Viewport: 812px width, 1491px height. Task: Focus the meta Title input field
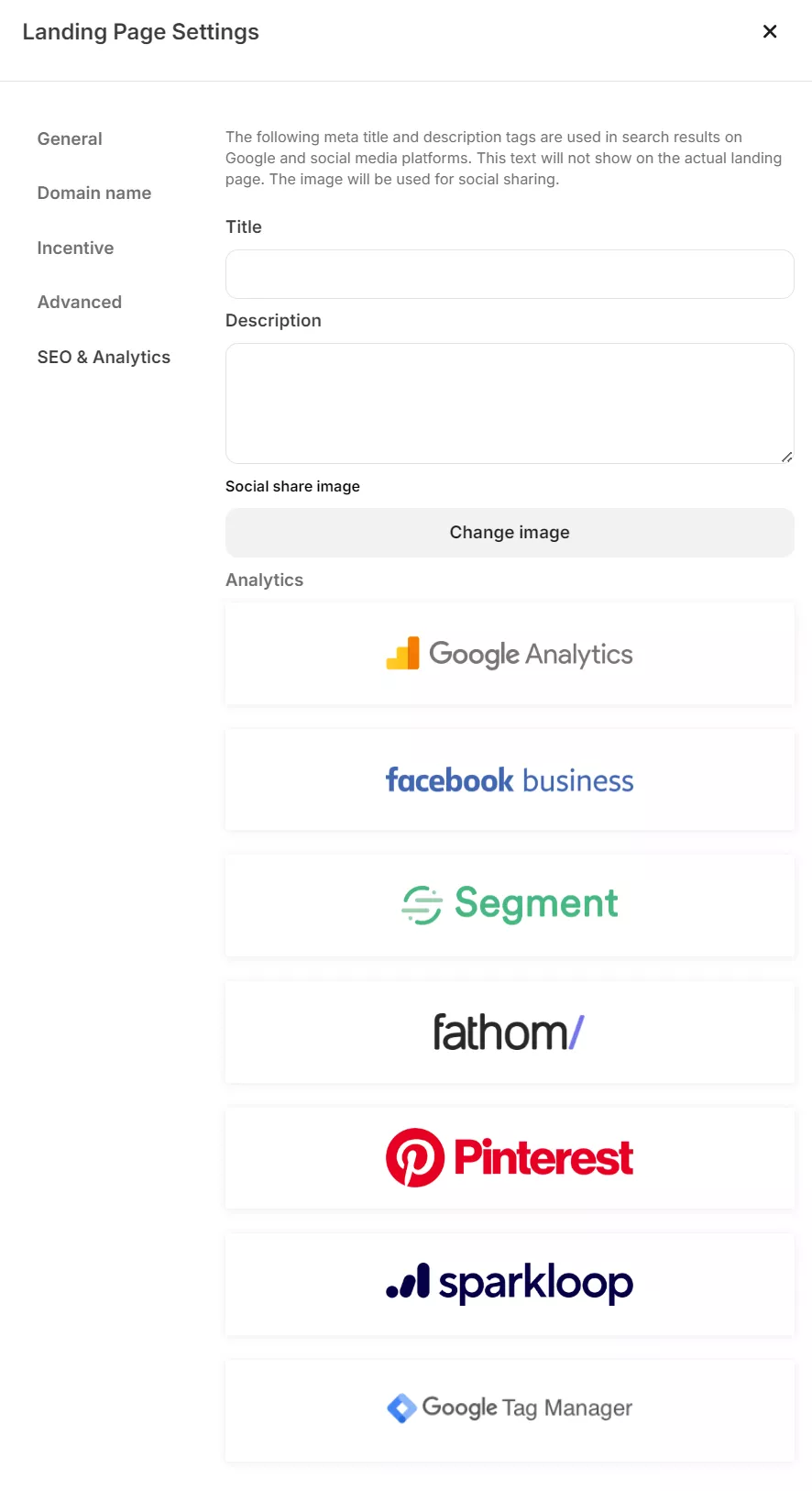510,274
